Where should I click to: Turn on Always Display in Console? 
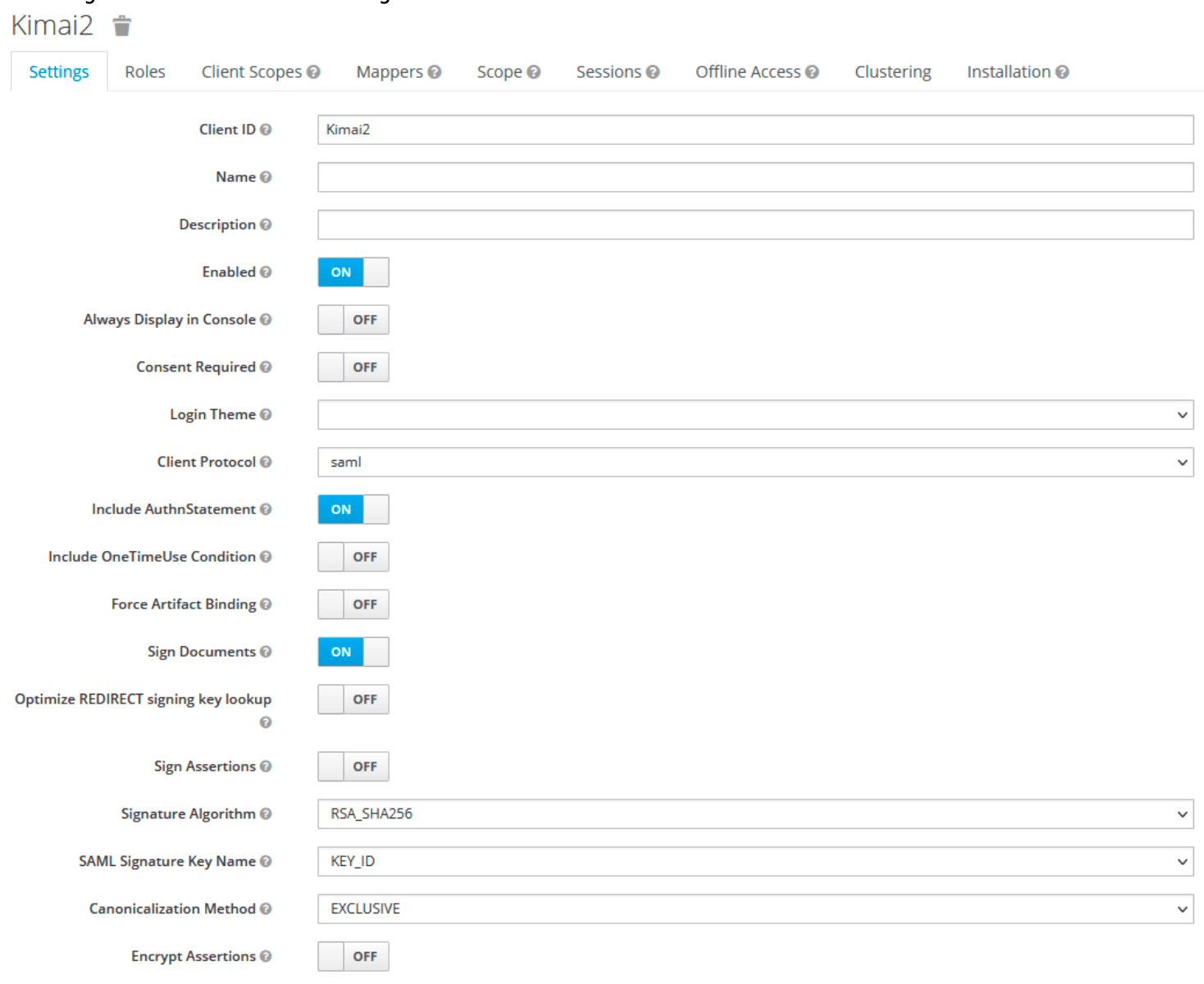point(353,320)
